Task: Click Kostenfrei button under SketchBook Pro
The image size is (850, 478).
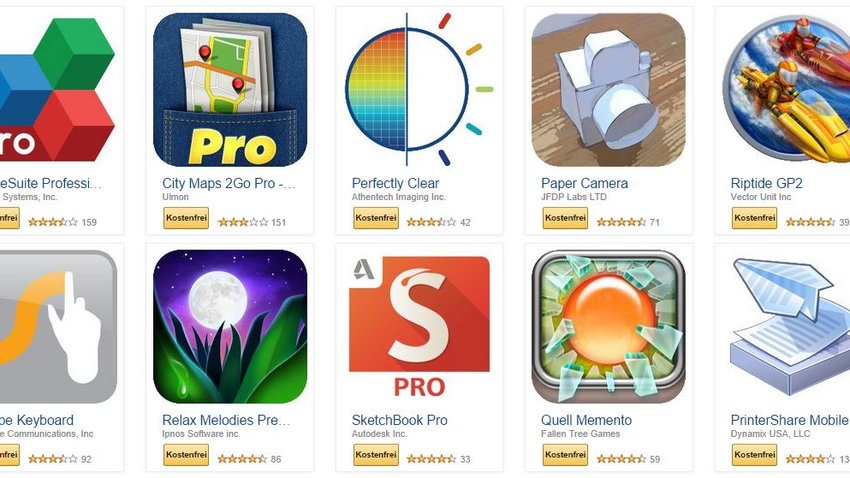Action: [376, 455]
